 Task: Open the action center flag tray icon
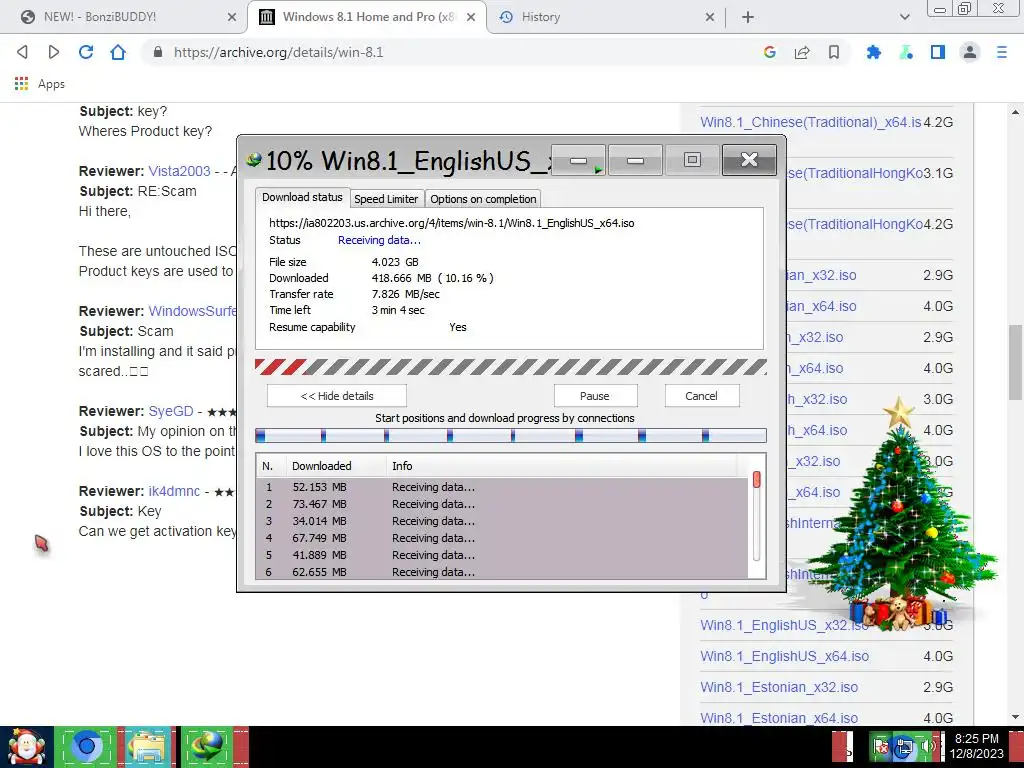click(882, 746)
